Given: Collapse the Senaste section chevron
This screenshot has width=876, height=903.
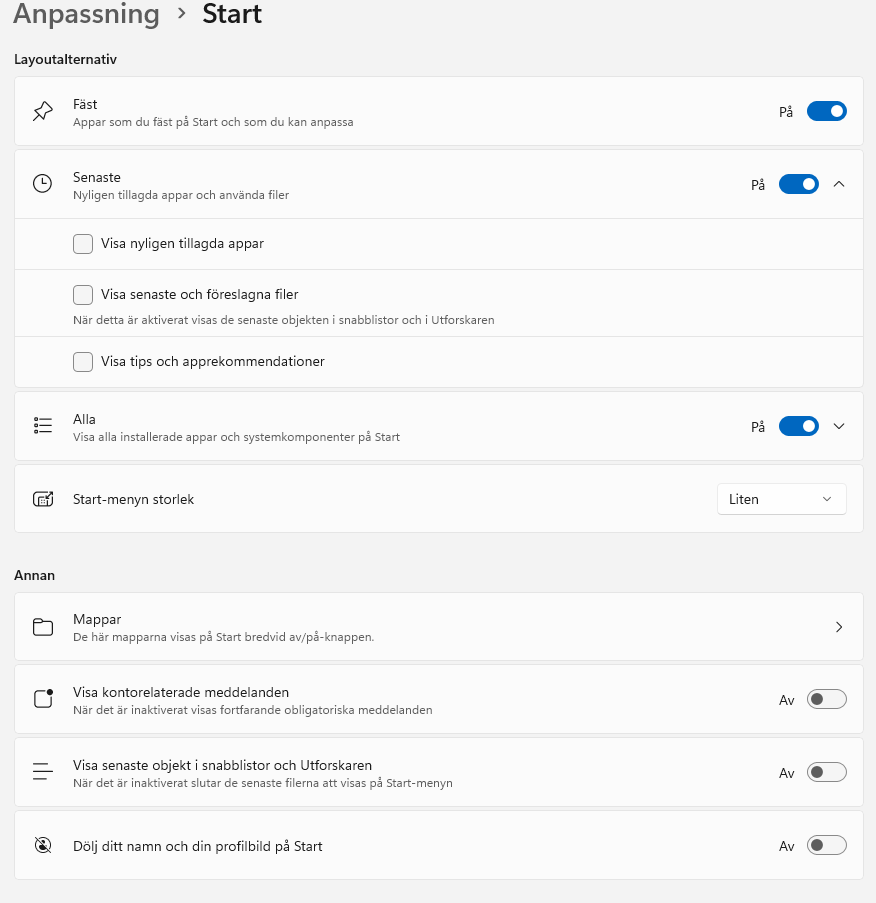Looking at the screenshot, I should [839, 184].
